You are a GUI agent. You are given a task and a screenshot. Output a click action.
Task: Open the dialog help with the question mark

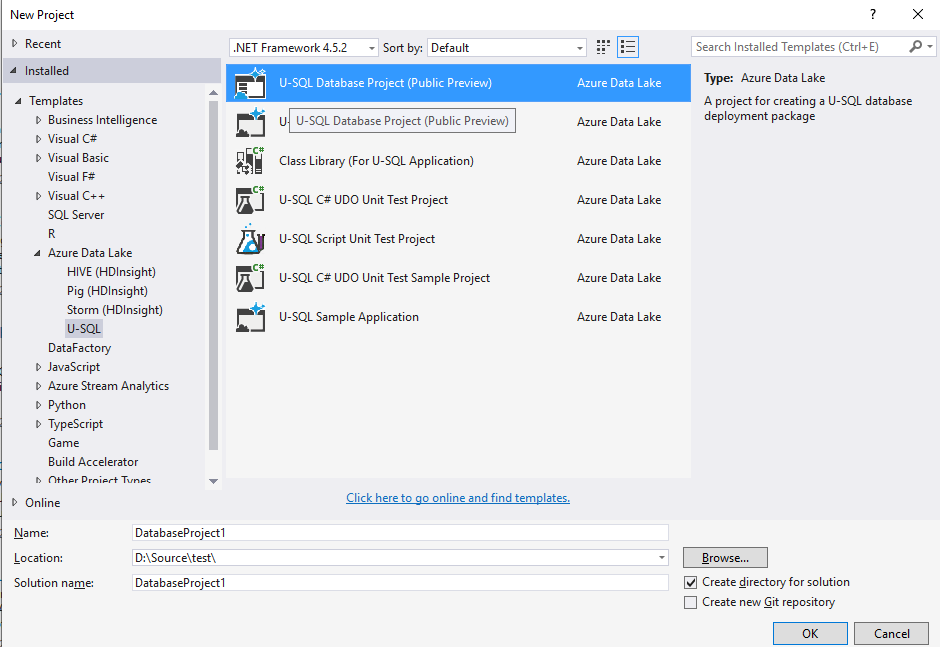pyautogui.click(x=872, y=14)
